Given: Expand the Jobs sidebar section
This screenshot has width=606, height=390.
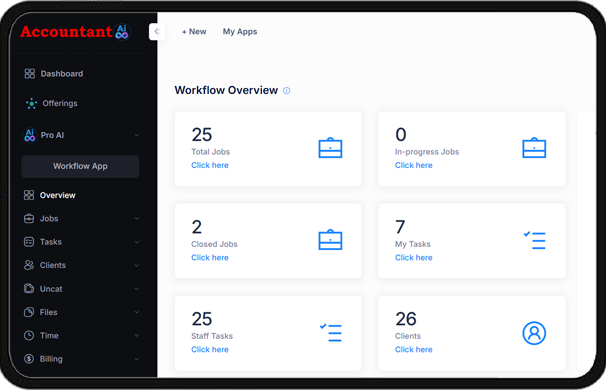Looking at the screenshot, I should [x=81, y=218].
